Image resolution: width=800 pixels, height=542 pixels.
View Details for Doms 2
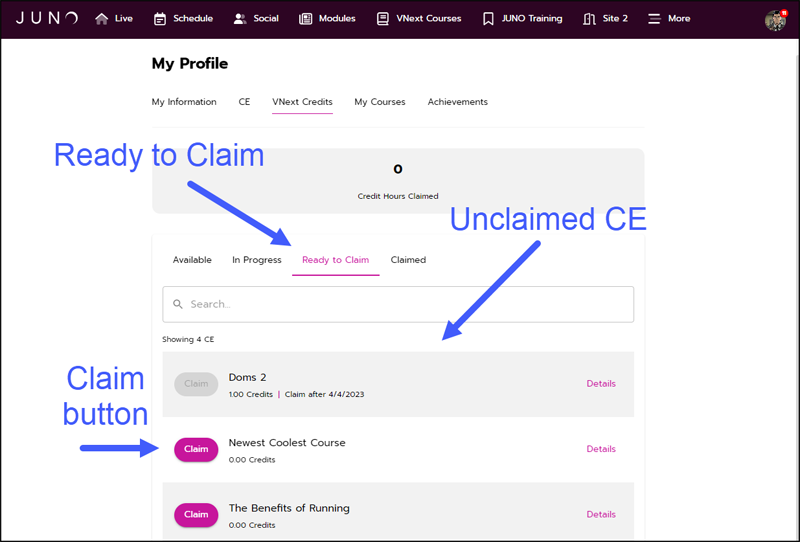coord(601,384)
